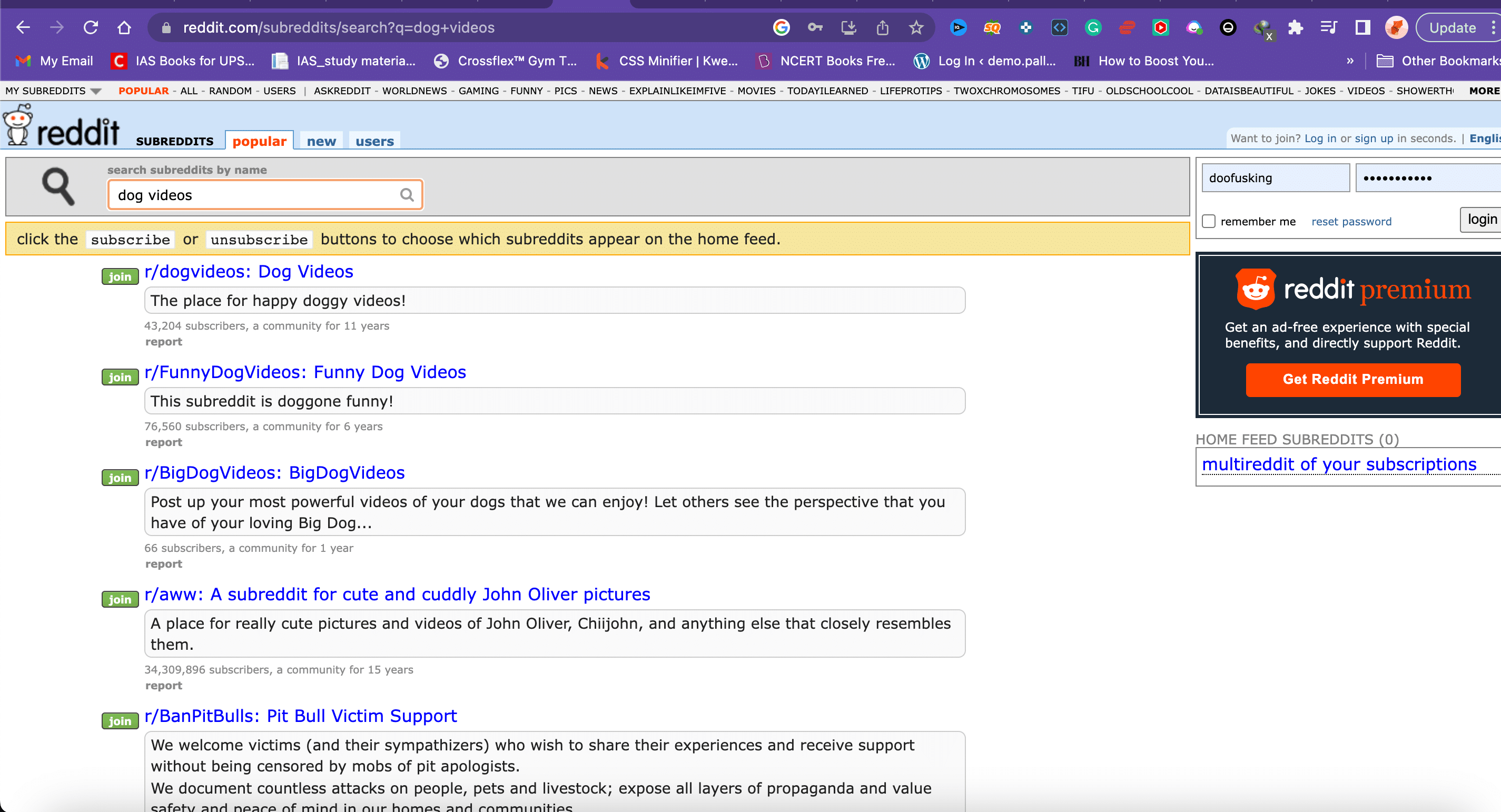This screenshot has height=812, width=1501.
Task: Enable Remember me login option
Action: [1209, 221]
